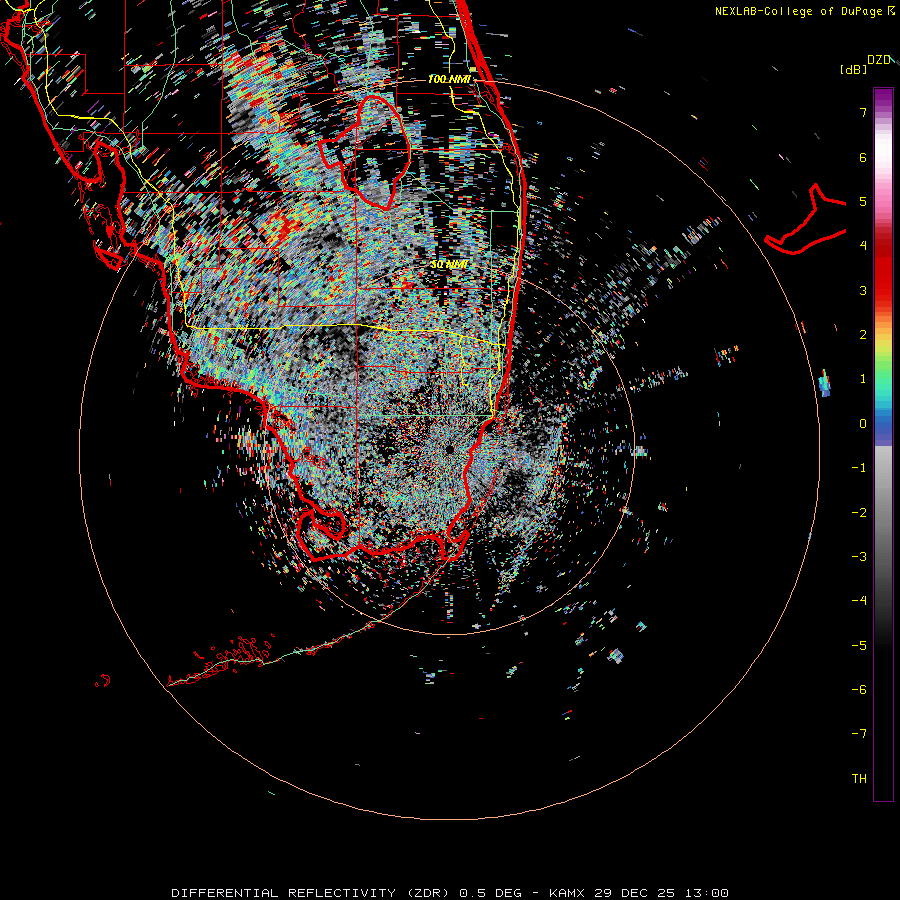Select the 2 value on the scale

coord(863,335)
